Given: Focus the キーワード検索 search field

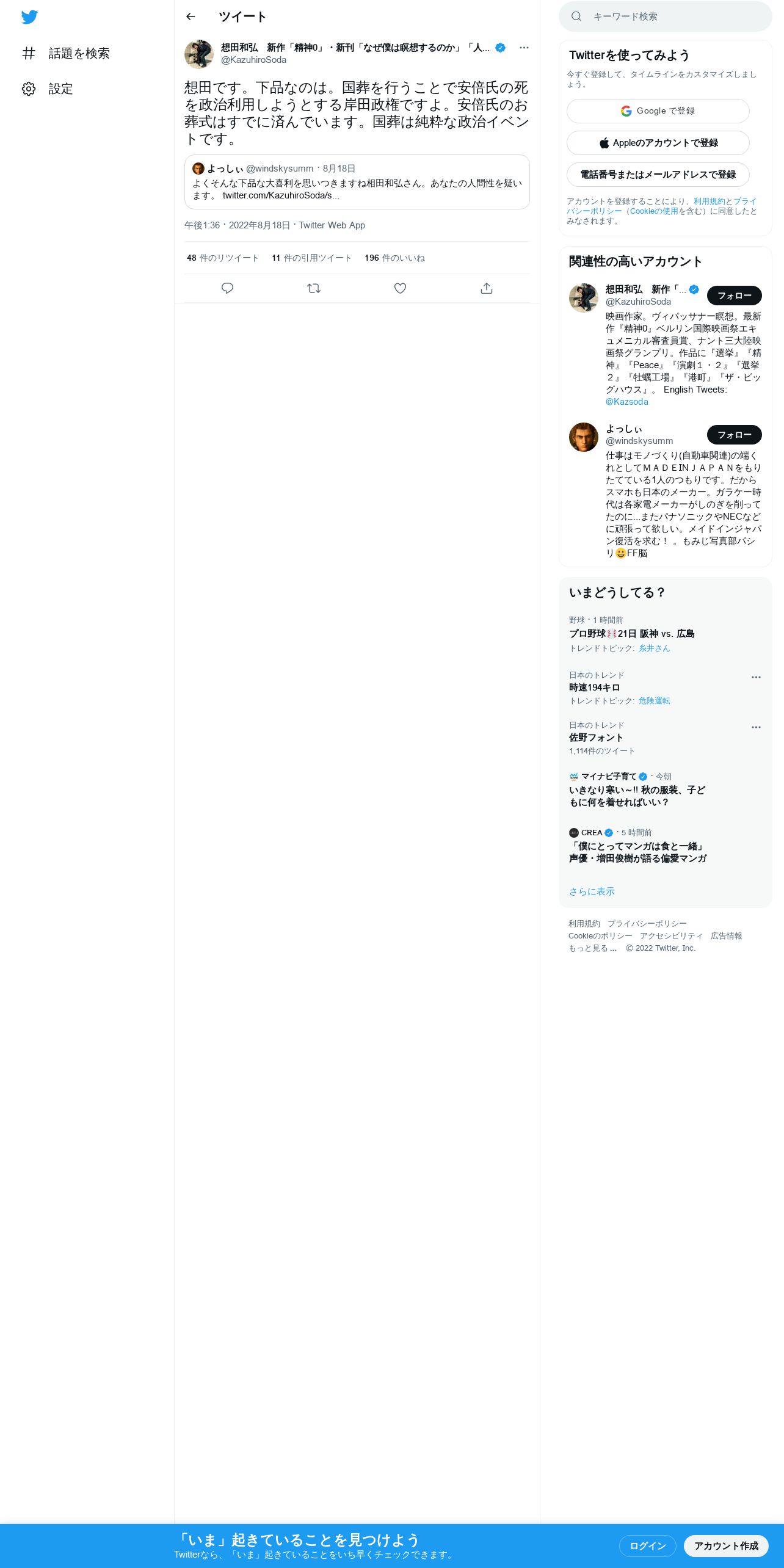Looking at the screenshot, I should (x=666, y=16).
